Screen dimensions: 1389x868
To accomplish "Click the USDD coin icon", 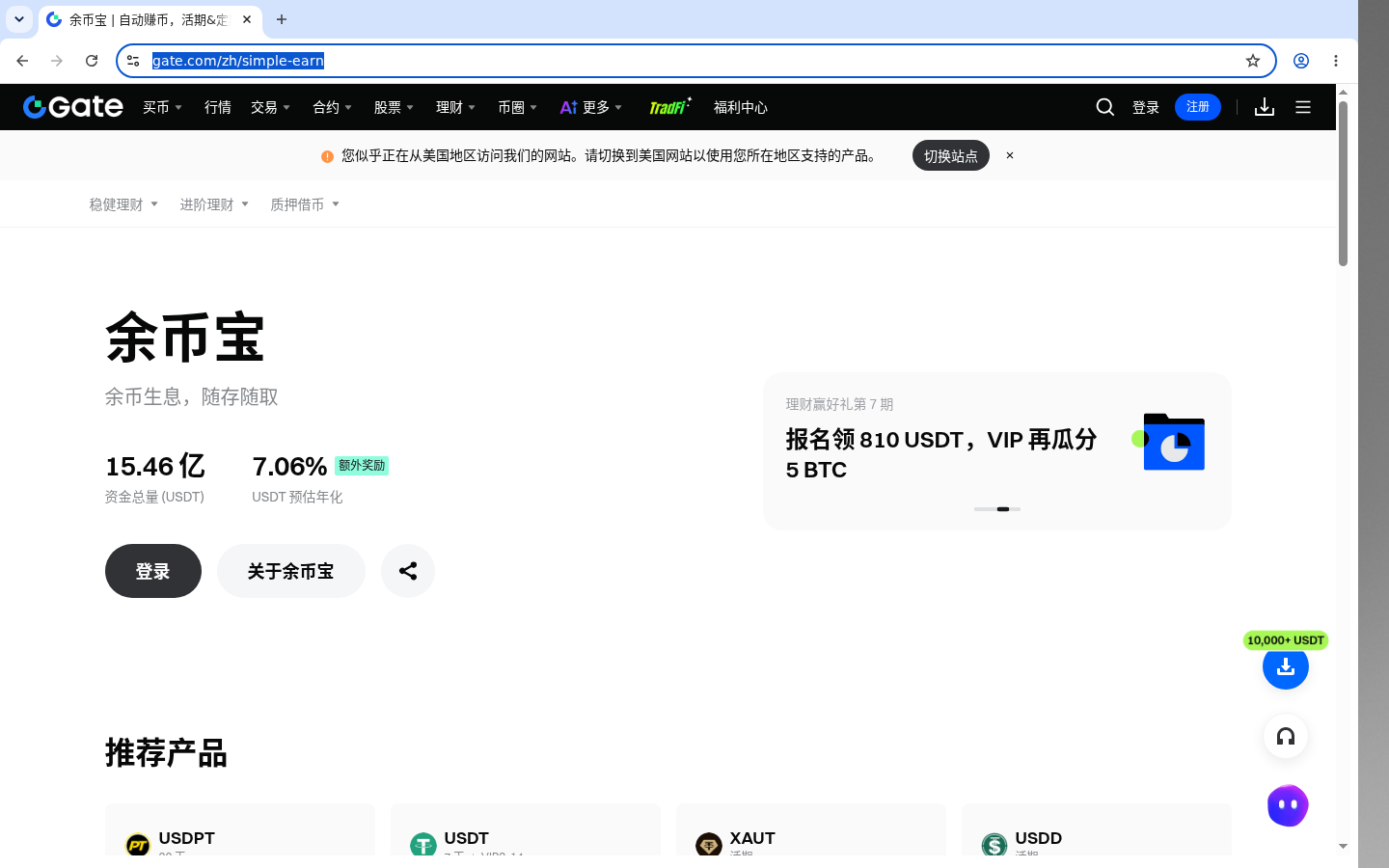I will pos(994,845).
